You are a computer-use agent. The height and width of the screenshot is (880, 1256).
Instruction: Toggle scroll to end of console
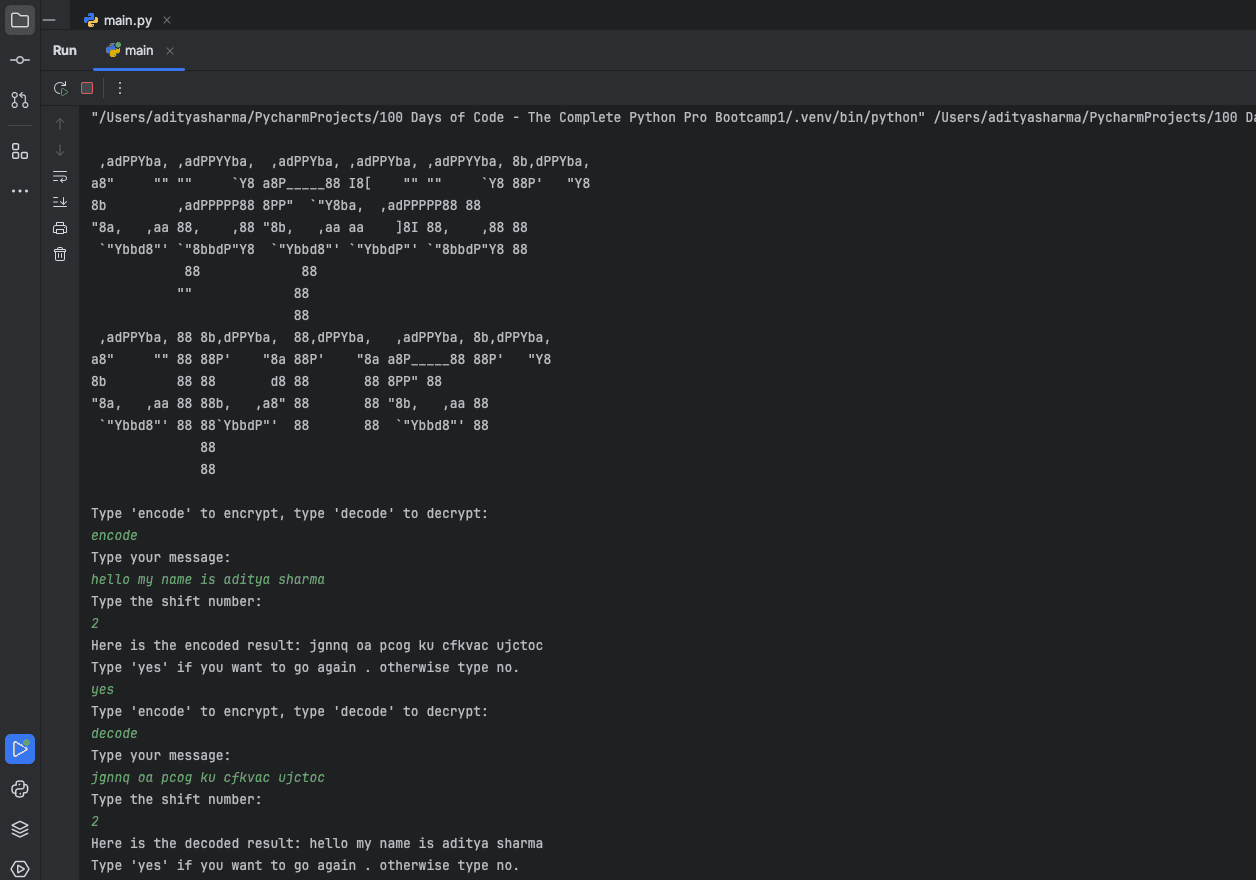pos(60,202)
